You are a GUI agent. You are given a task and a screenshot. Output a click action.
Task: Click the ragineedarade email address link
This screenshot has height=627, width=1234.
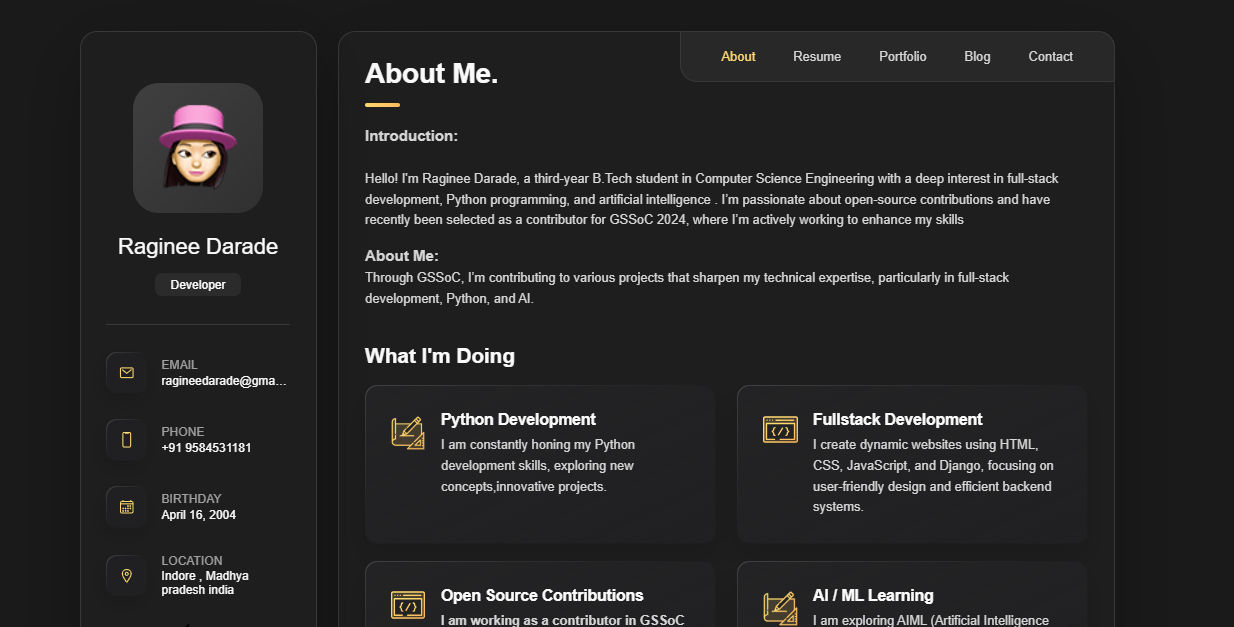[224, 381]
